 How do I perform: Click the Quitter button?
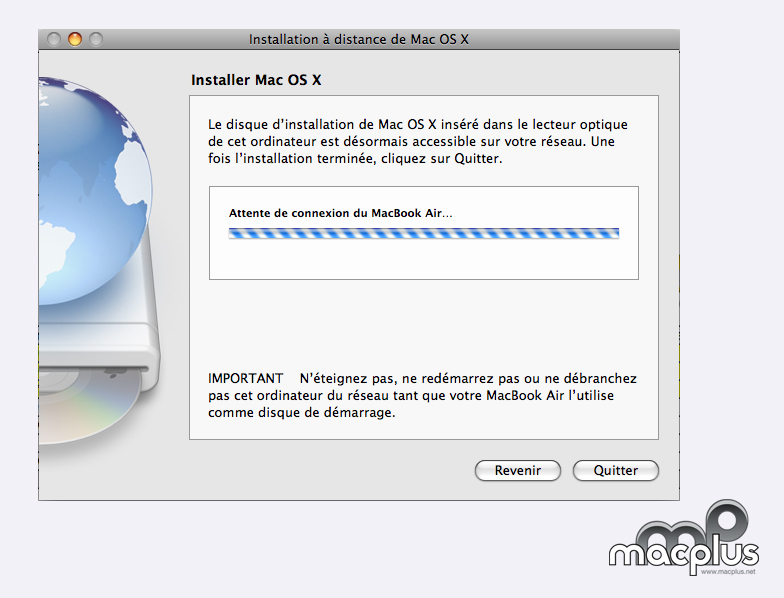[616, 470]
